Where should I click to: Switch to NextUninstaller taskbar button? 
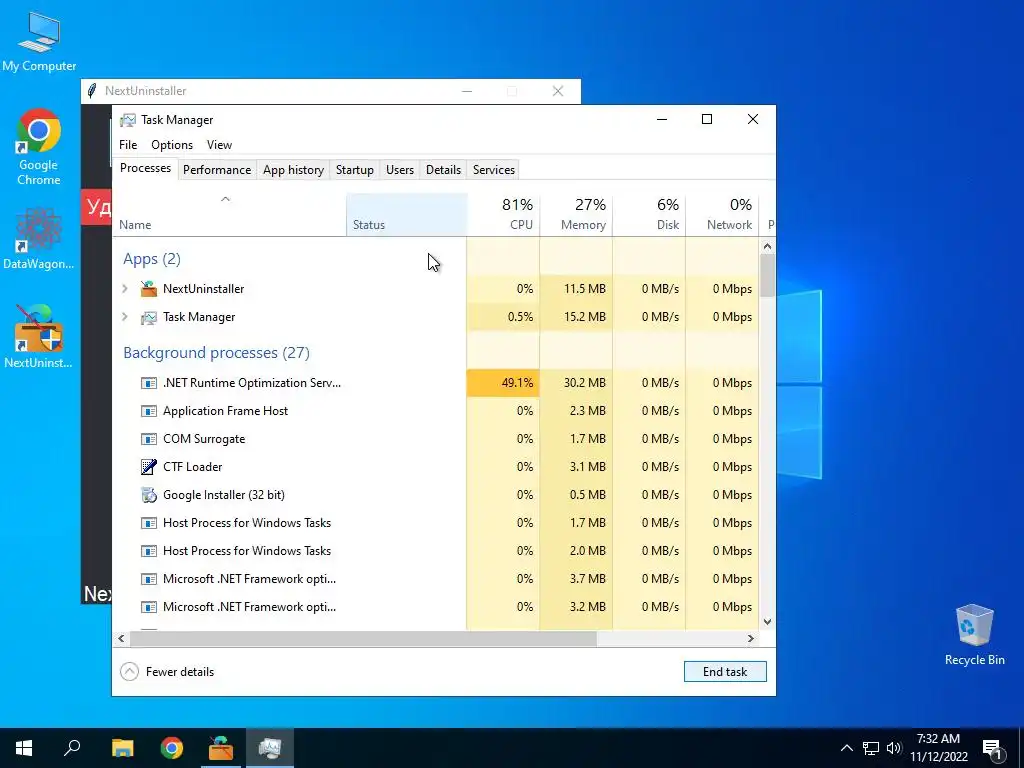click(221, 748)
